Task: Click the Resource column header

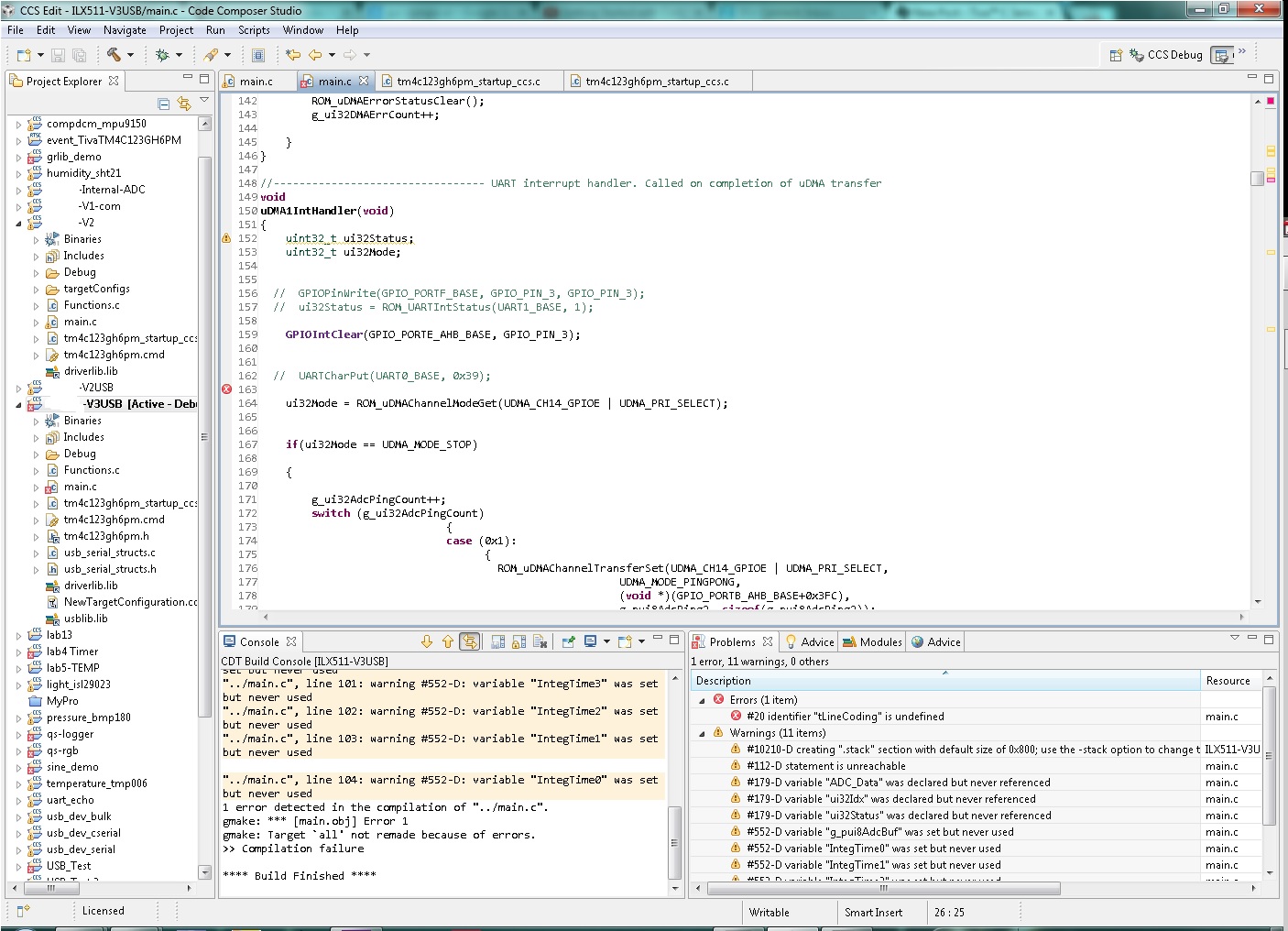Action: 1232,681
